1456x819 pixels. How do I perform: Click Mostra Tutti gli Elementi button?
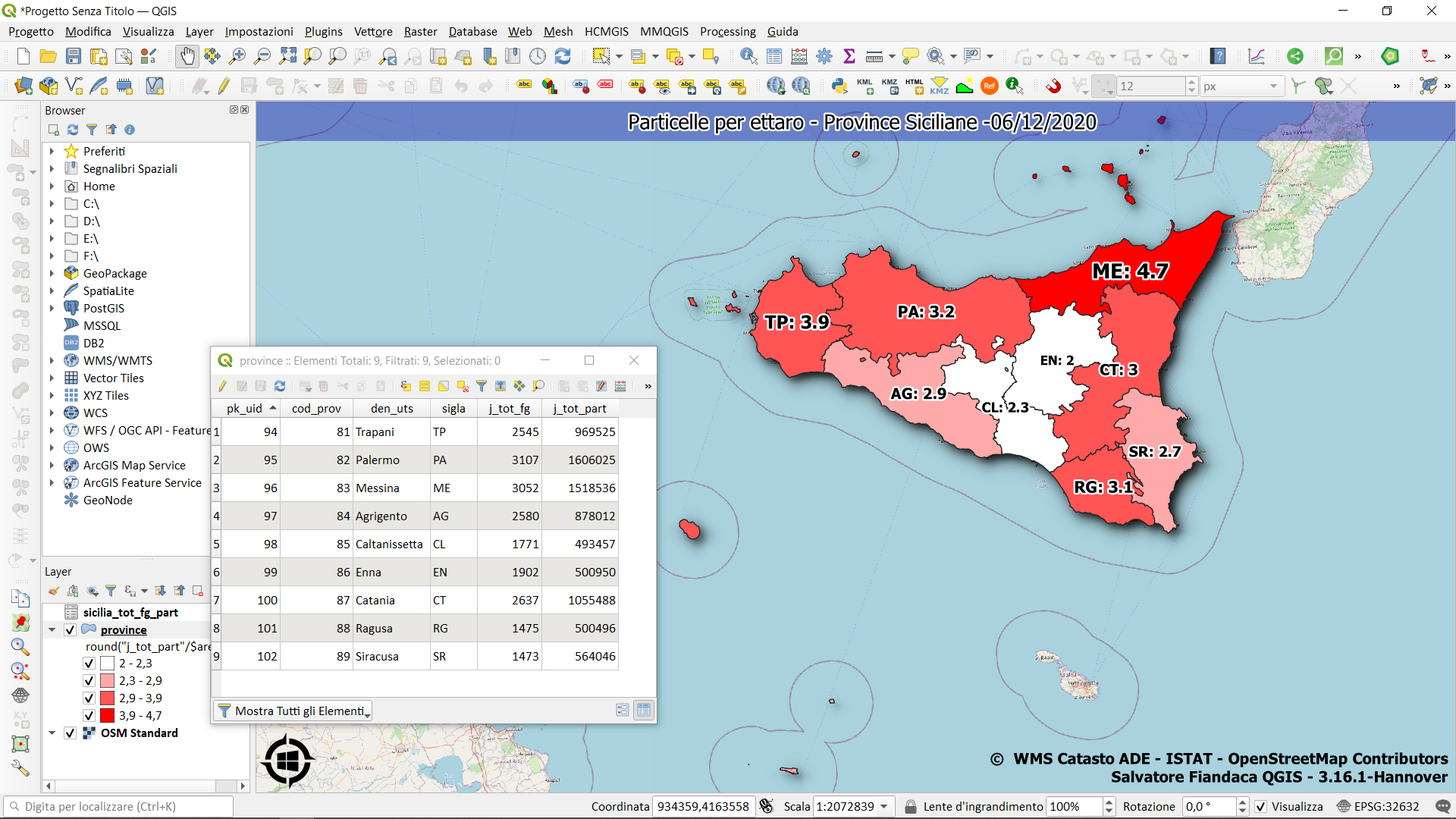(294, 711)
